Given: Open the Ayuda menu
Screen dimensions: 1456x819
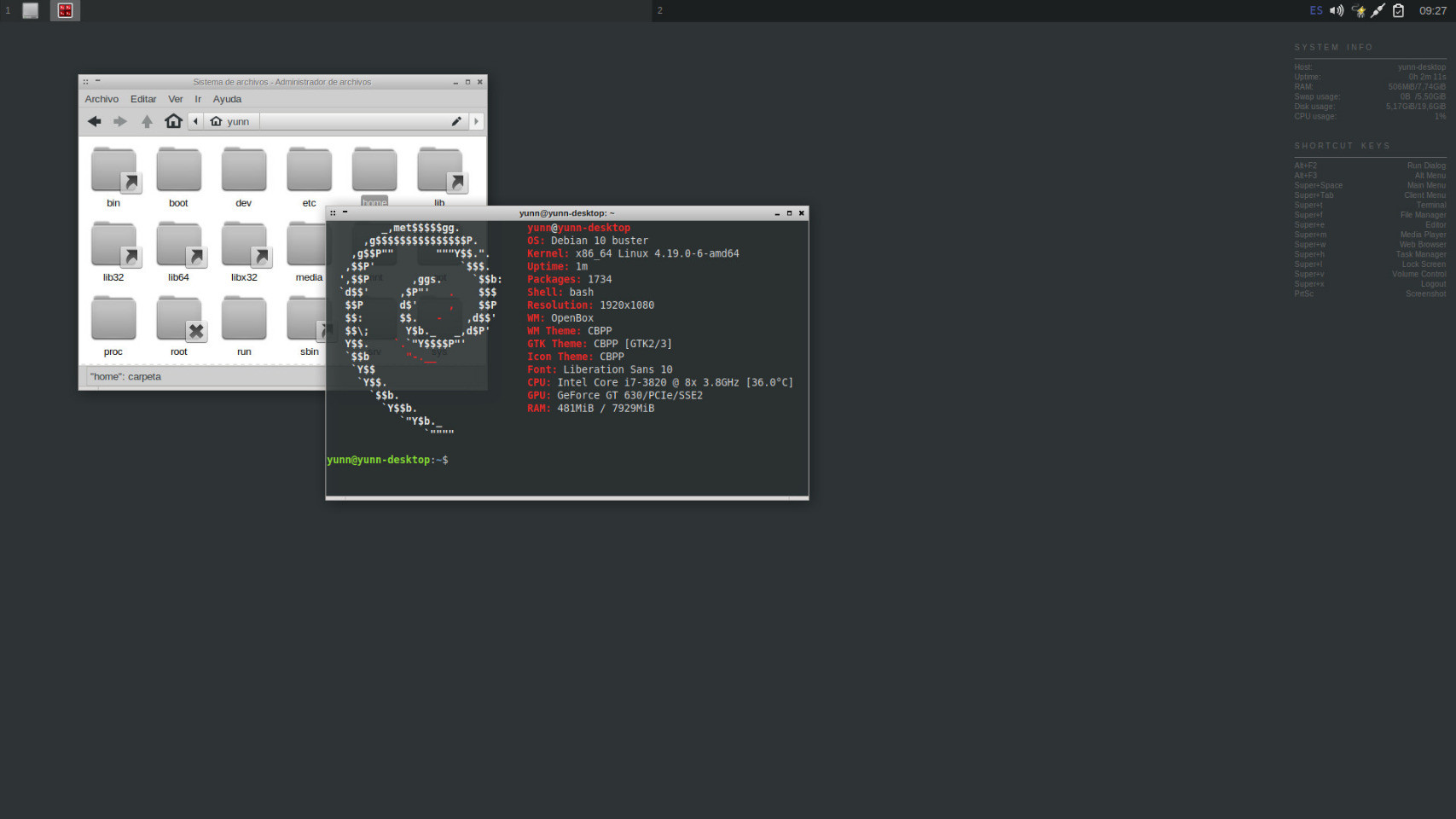Looking at the screenshot, I should coord(227,99).
